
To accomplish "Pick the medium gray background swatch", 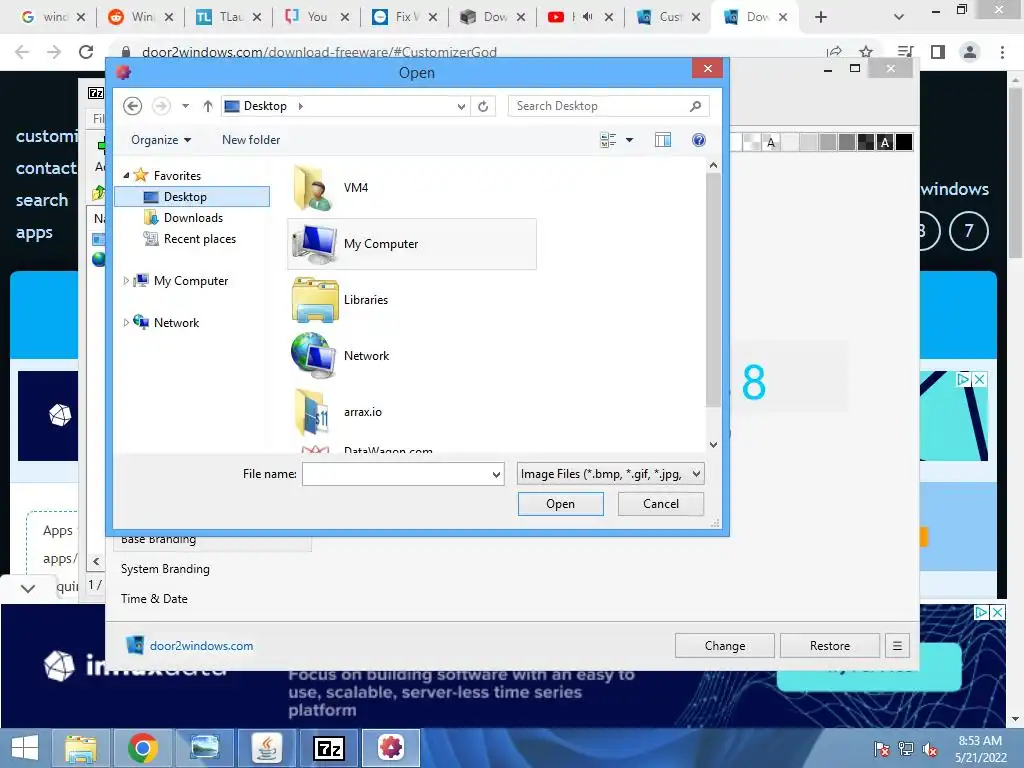I will point(828,142).
